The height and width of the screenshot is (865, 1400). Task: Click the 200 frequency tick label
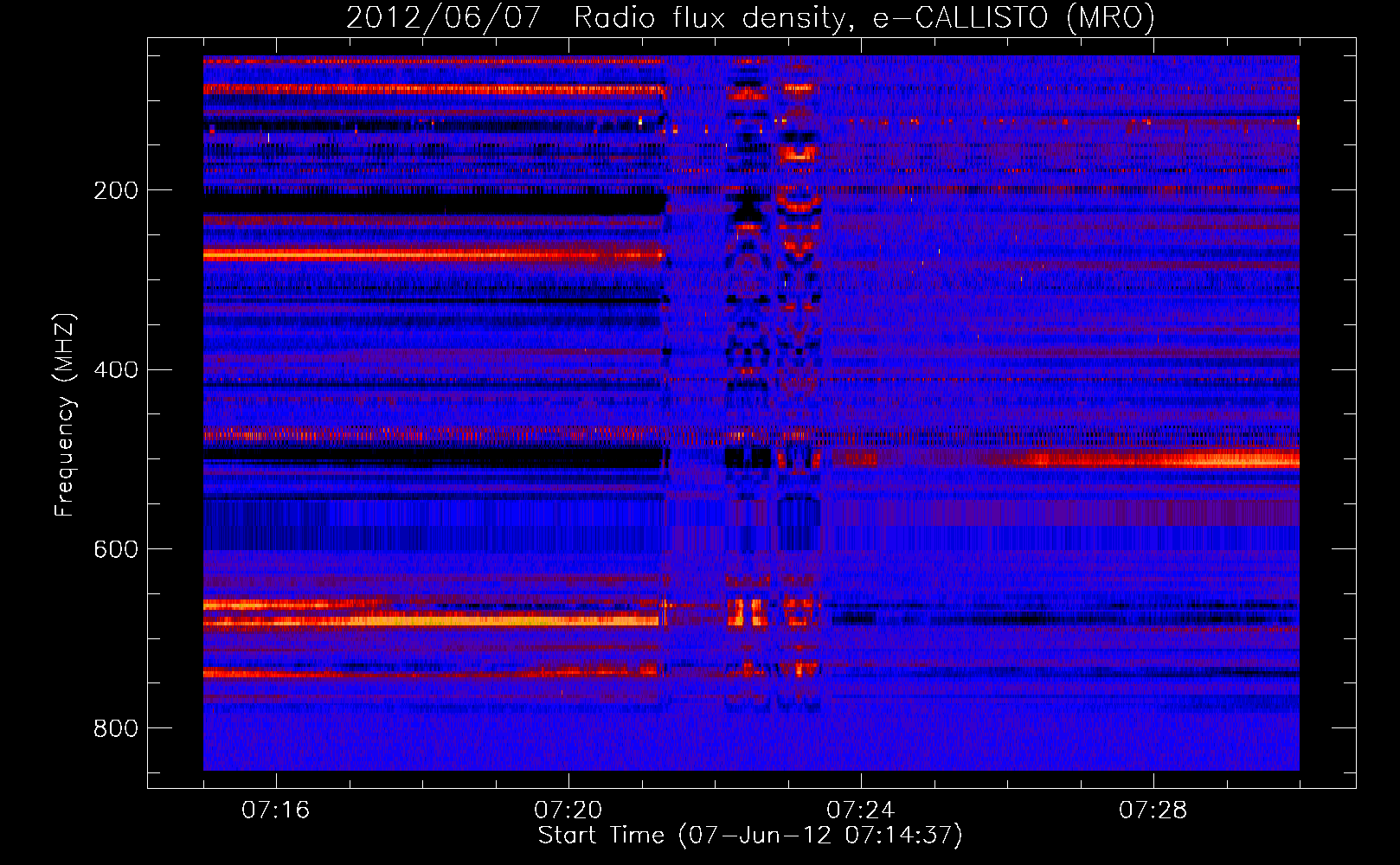pos(116,190)
